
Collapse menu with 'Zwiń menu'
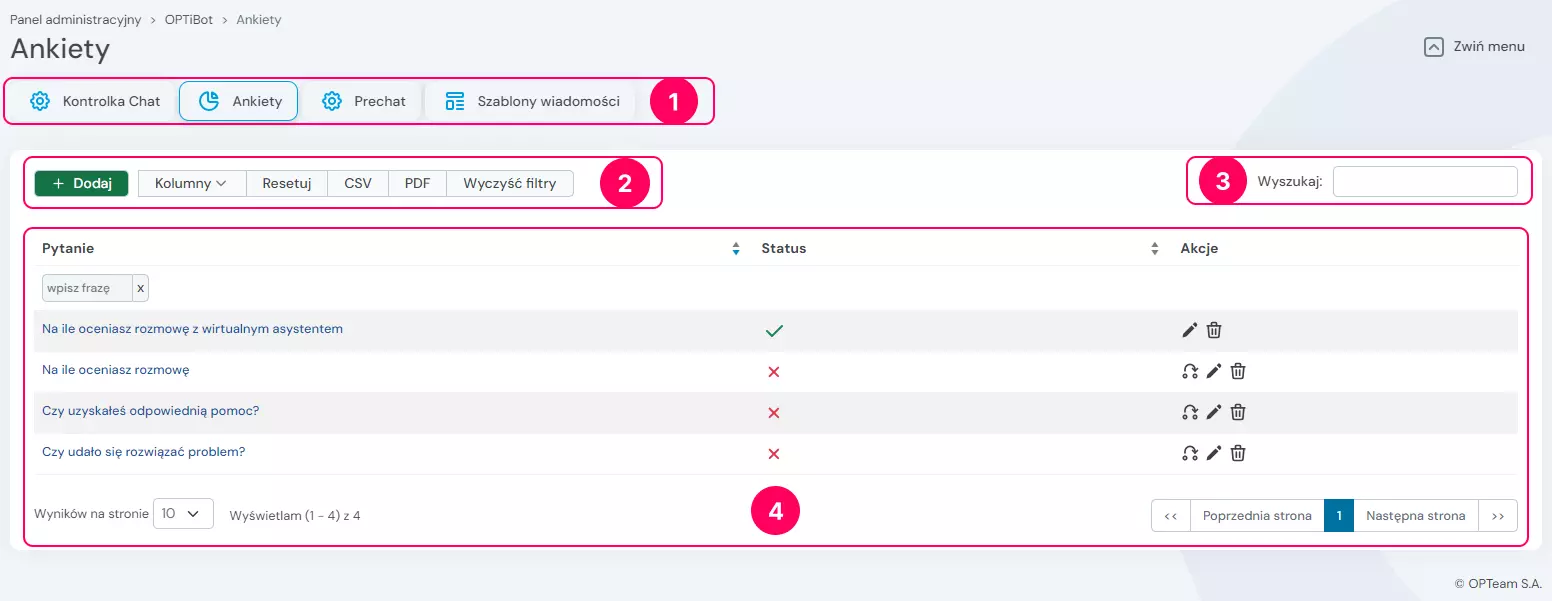(x=1475, y=46)
